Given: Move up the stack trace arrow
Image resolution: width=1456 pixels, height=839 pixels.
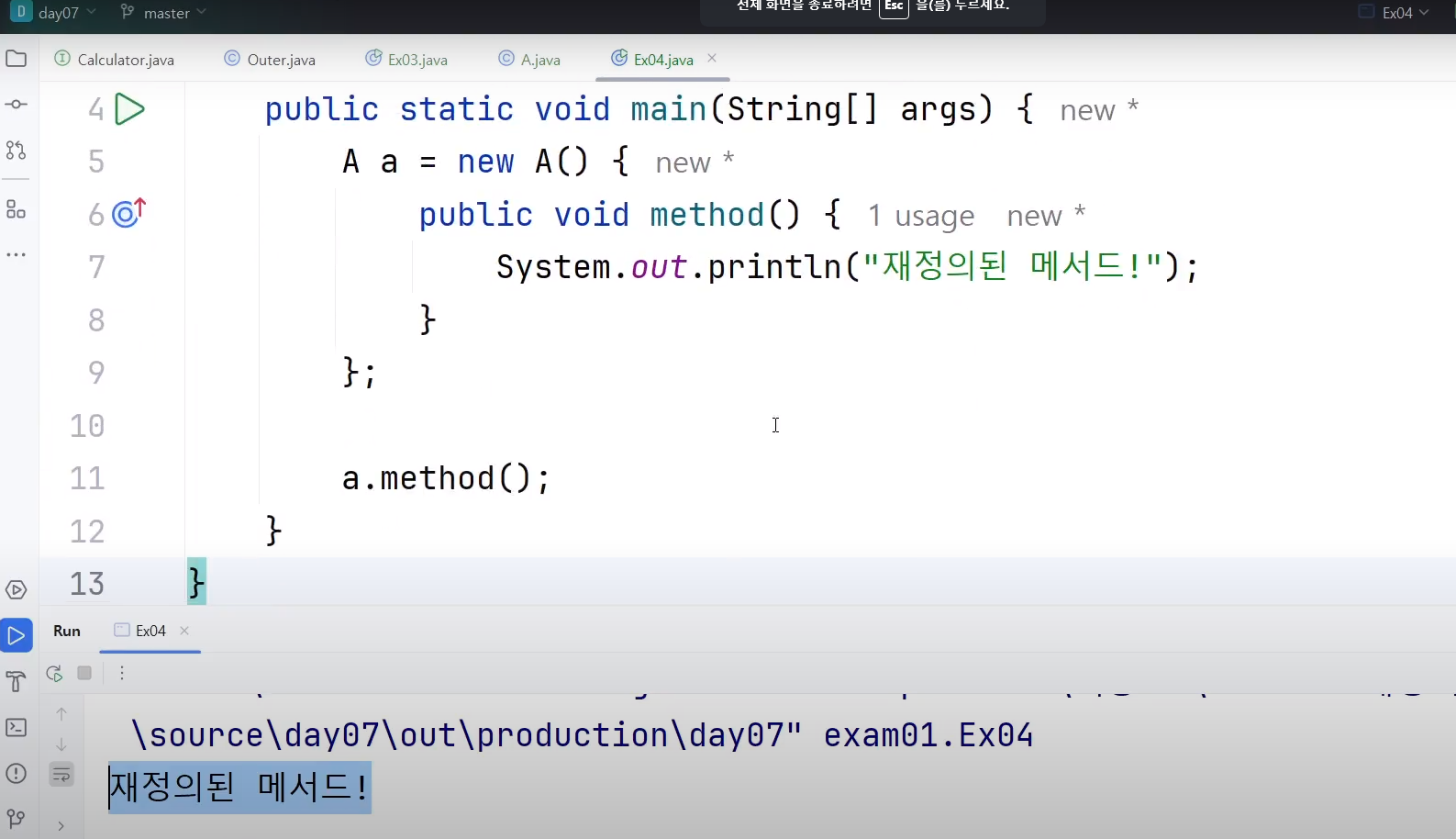Looking at the screenshot, I should click(x=61, y=714).
